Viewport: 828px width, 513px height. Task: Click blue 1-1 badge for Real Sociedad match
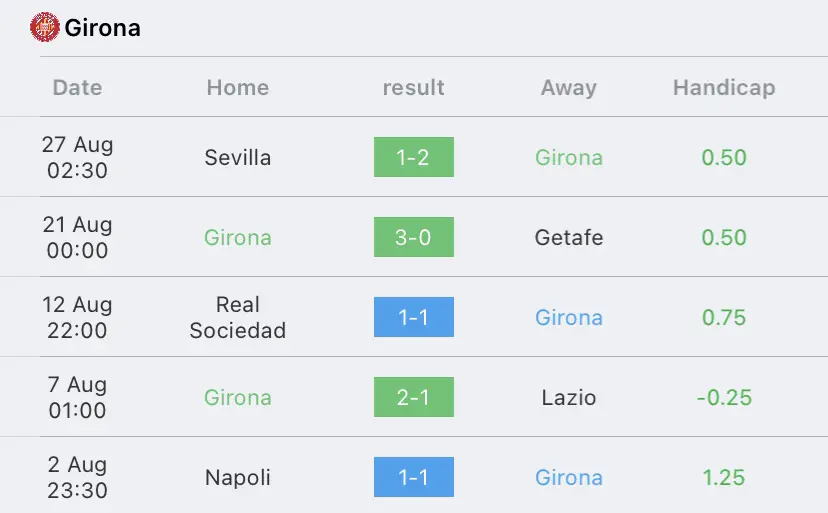pos(413,317)
